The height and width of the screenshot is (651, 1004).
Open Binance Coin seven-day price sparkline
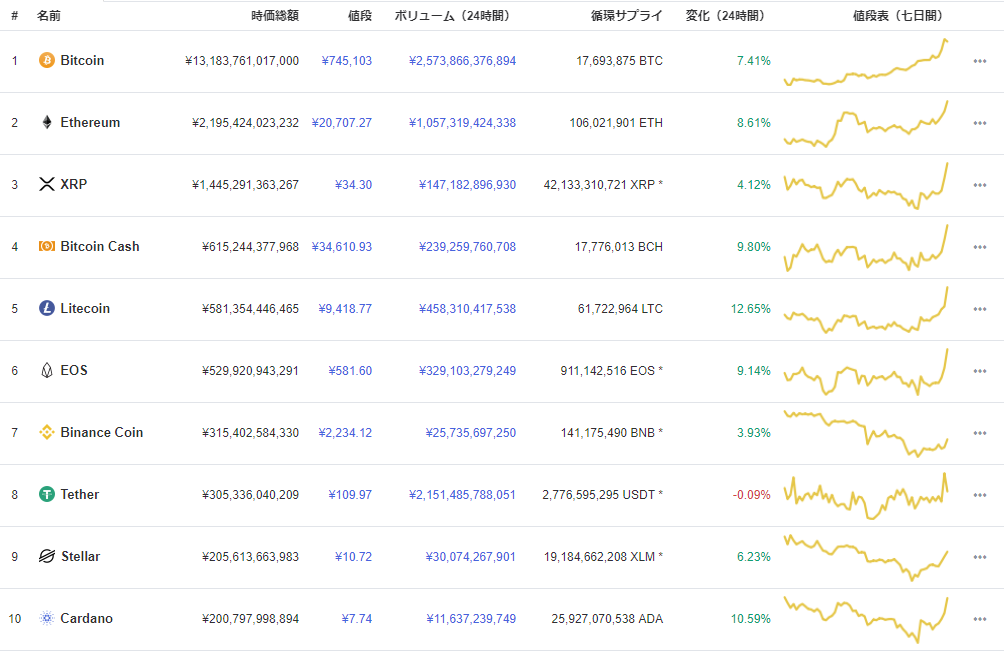pos(866,434)
